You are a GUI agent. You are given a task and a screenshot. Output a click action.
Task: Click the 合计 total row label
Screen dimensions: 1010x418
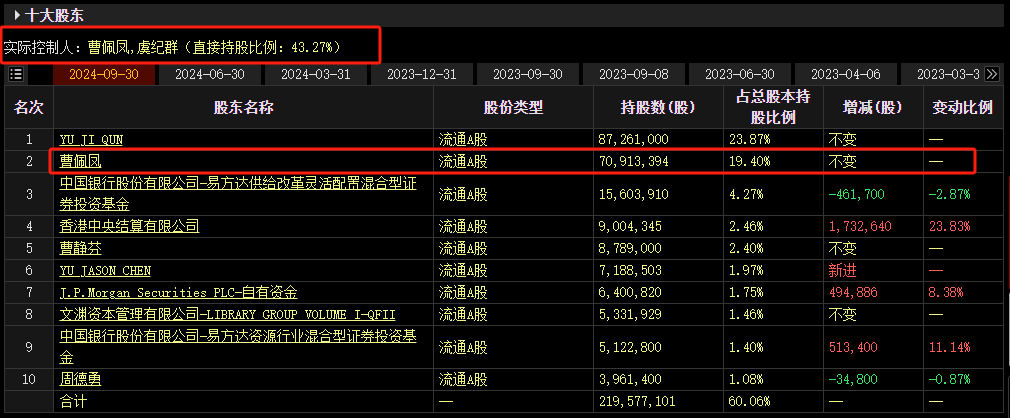coord(73,402)
